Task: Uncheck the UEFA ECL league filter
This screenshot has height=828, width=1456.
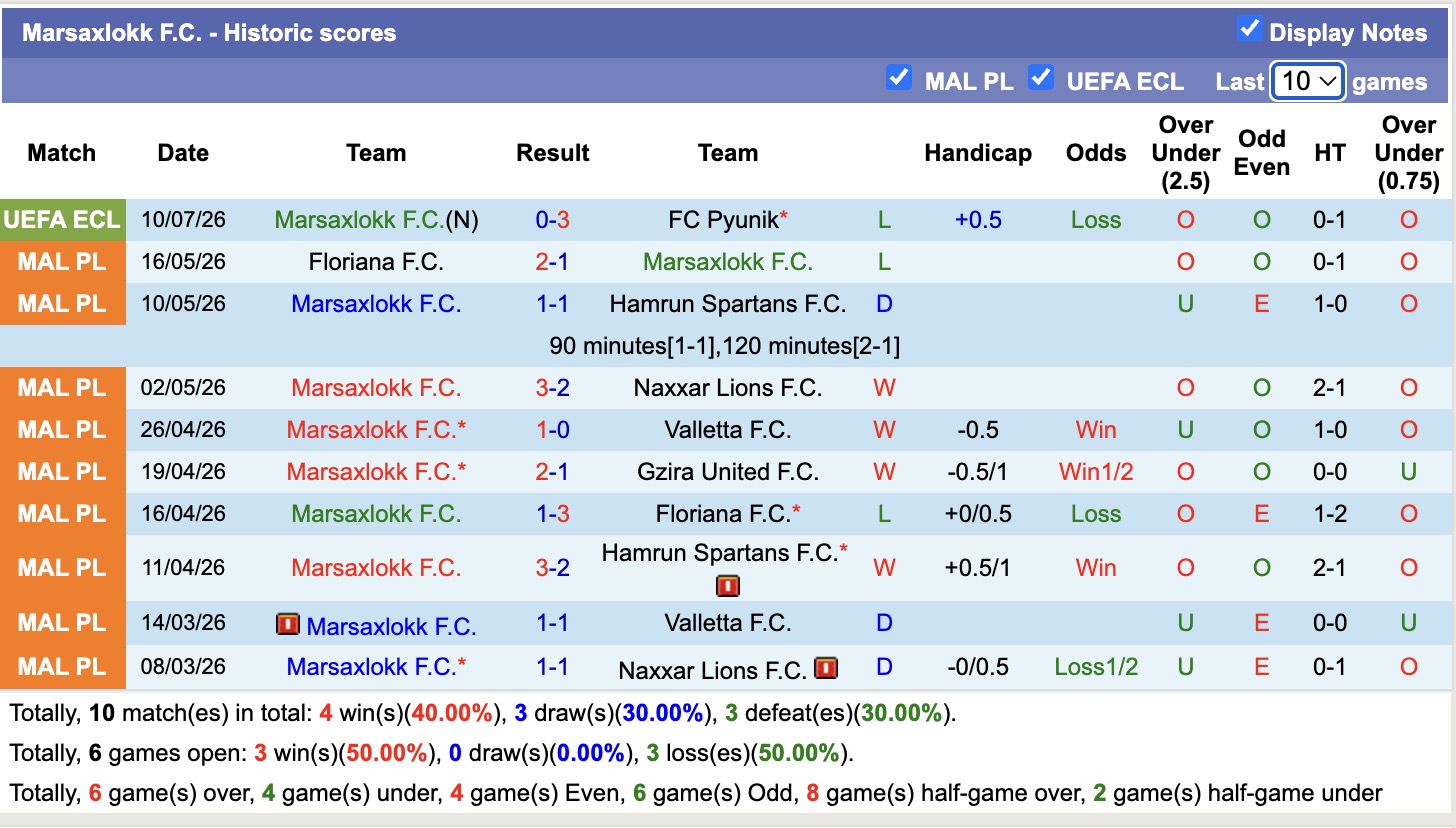Action: tap(1041, 77)
